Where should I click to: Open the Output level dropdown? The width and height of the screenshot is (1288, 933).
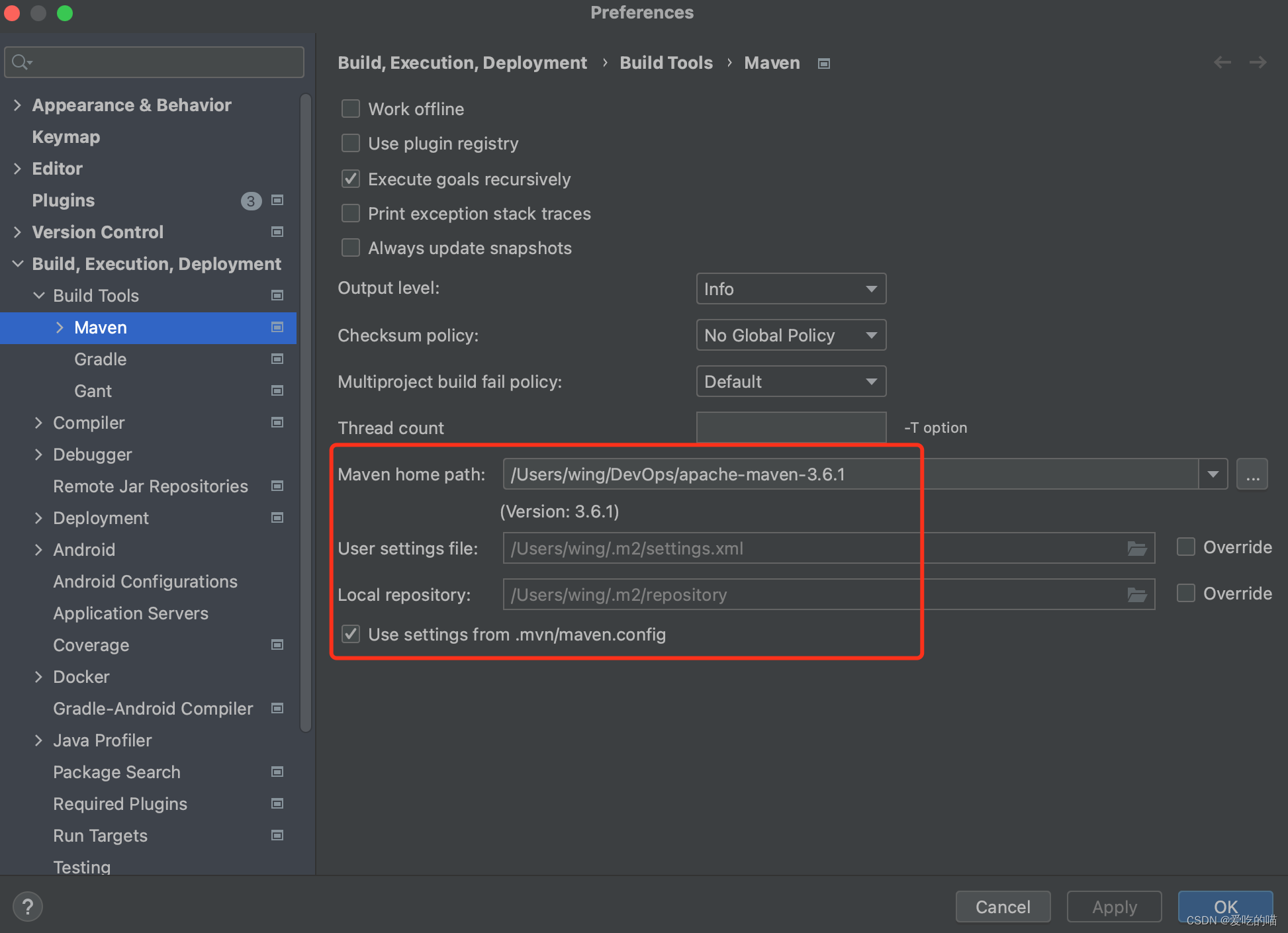(790, 289)
